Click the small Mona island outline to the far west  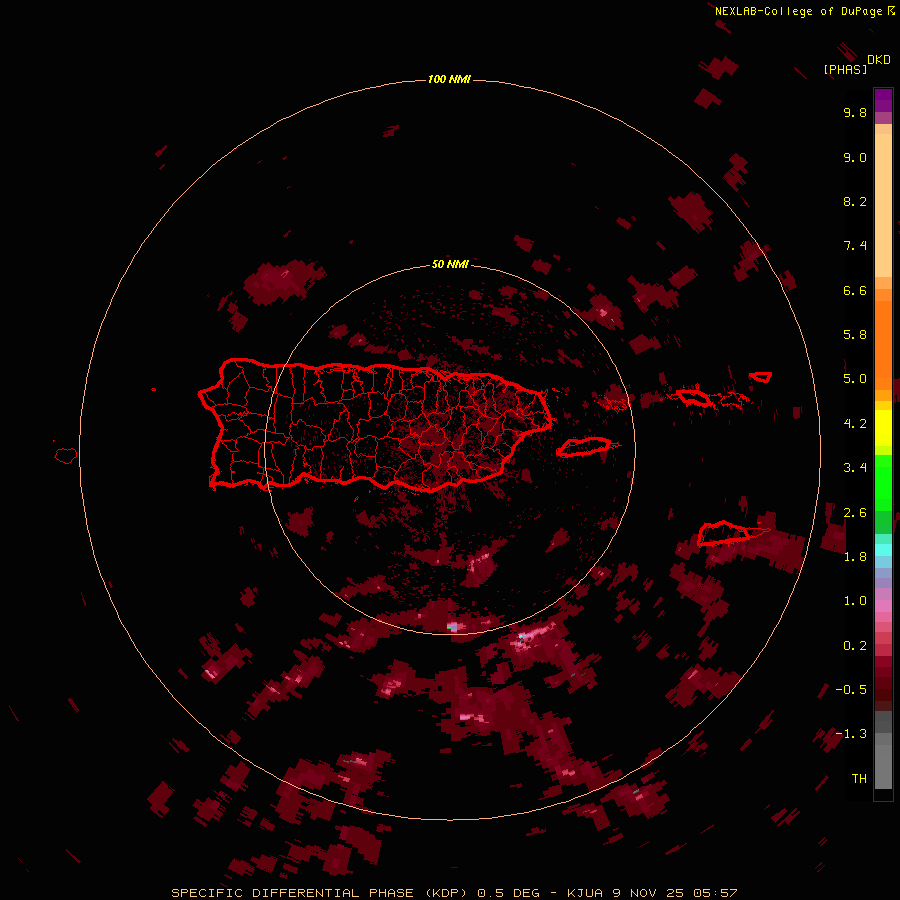(x=66, y=455)
